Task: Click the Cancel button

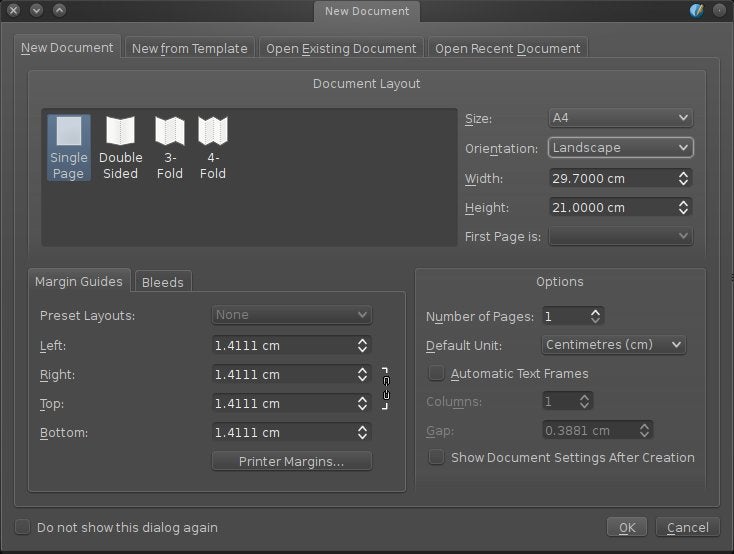Action: pyautogui.click(x=688, y=527)
